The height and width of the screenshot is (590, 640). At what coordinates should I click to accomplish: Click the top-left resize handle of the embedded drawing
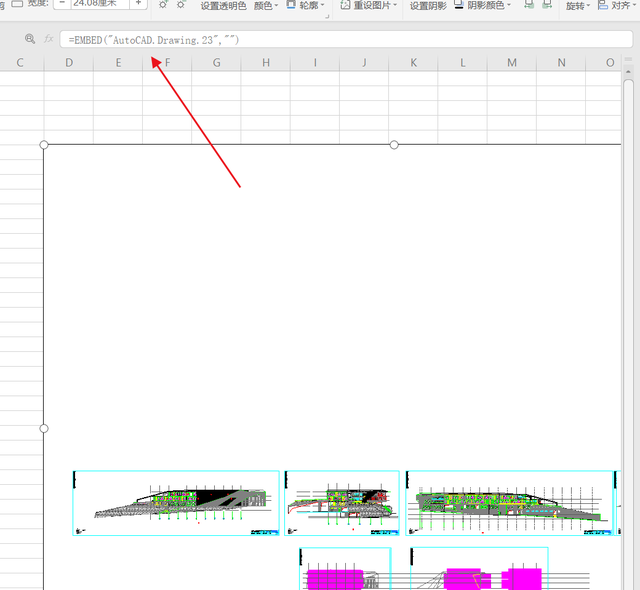(x=44, y=144)
